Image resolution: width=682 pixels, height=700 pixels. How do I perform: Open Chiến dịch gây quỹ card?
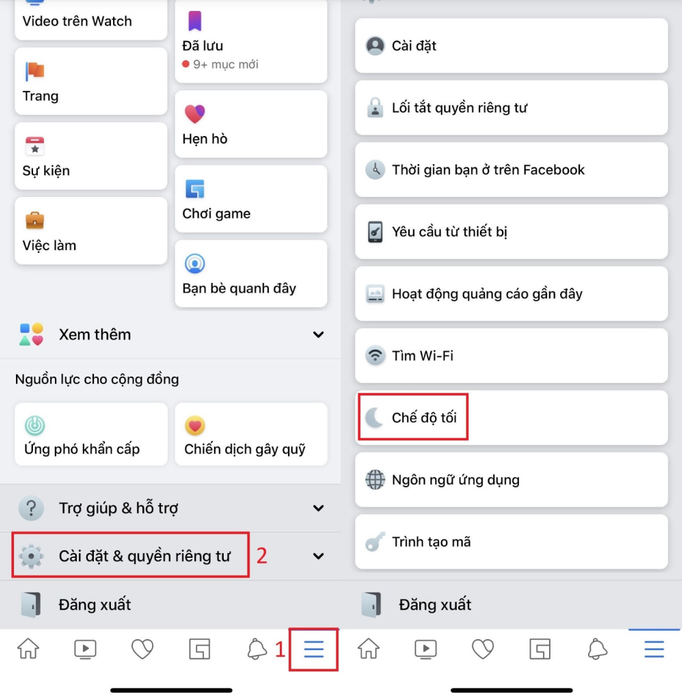tap(251, 434)
